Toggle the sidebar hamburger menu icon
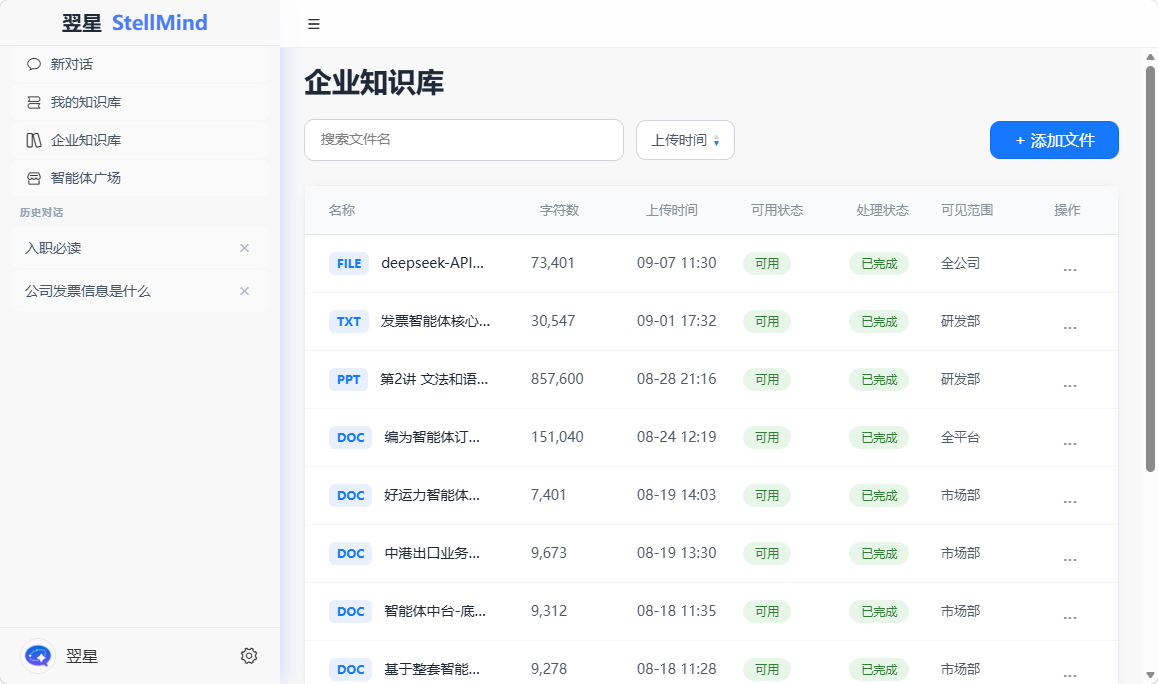Viewport: 1158px width, 684px height. (314, 24)
